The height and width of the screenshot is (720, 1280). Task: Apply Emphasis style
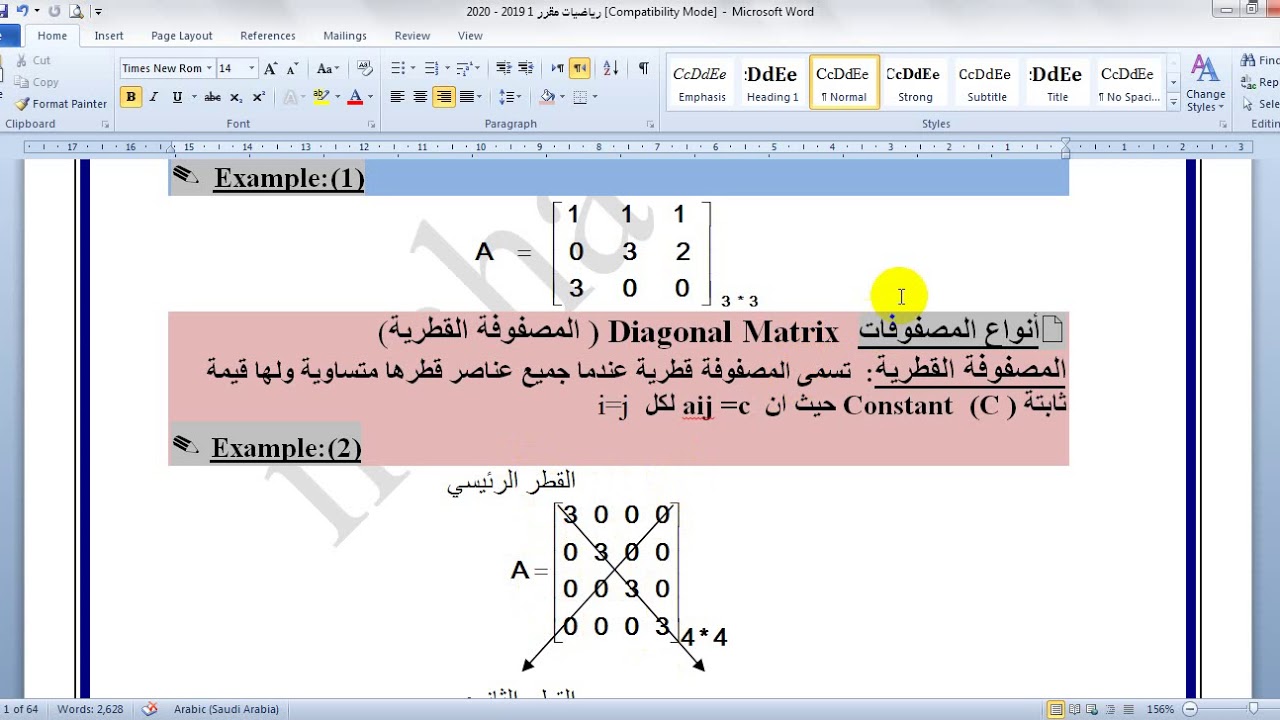(702, 83)
